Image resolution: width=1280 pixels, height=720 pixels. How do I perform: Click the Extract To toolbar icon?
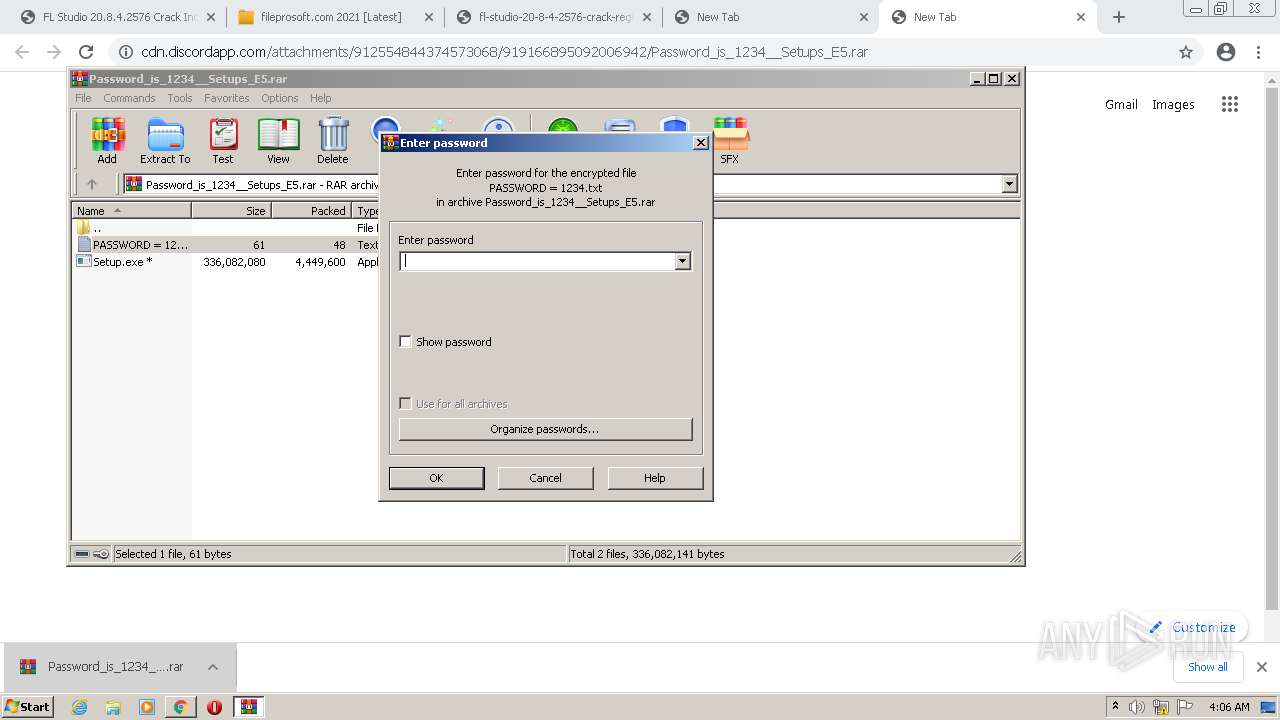tap(165, 140)
